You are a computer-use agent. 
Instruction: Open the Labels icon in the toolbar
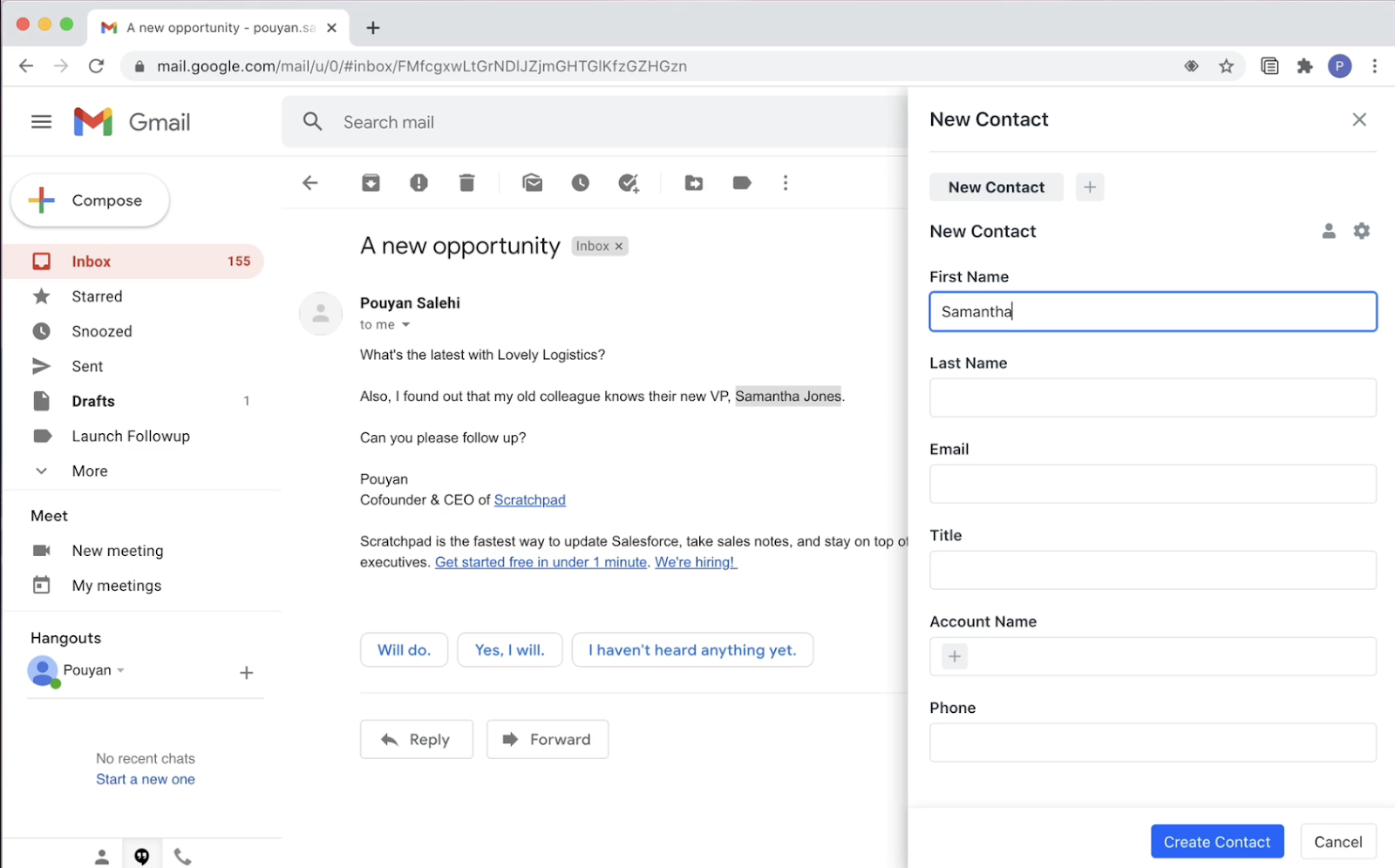click(x=742, y=183)
